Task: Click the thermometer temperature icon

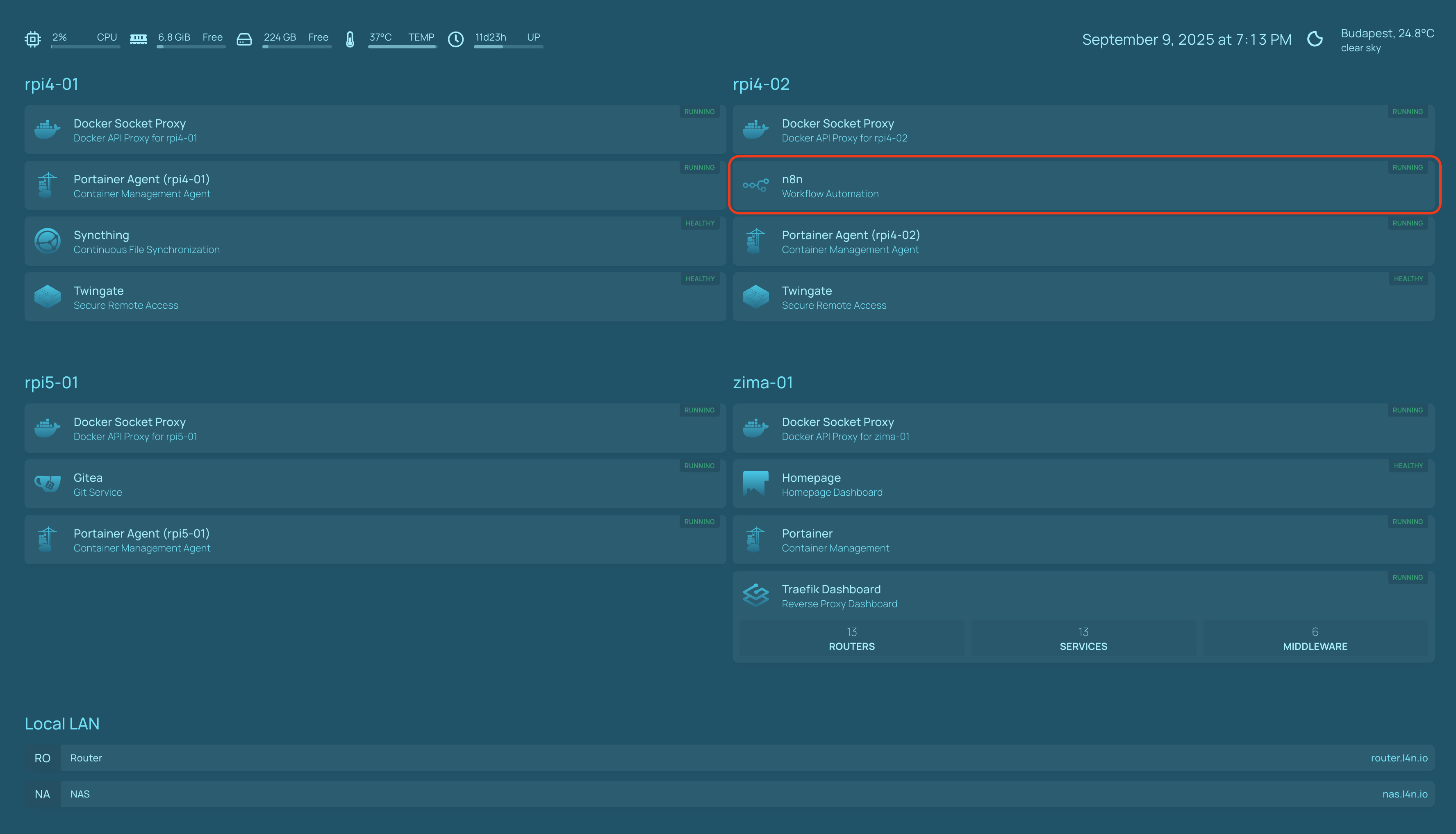Action: tap(350, 39)
